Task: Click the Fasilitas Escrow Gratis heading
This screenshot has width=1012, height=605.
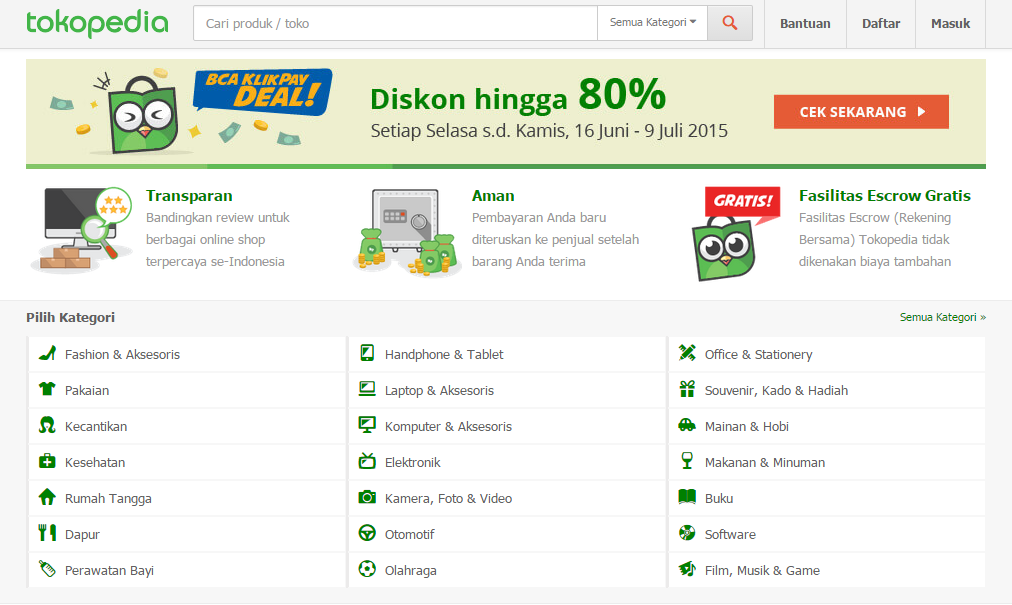Action: tap(885, 196)
